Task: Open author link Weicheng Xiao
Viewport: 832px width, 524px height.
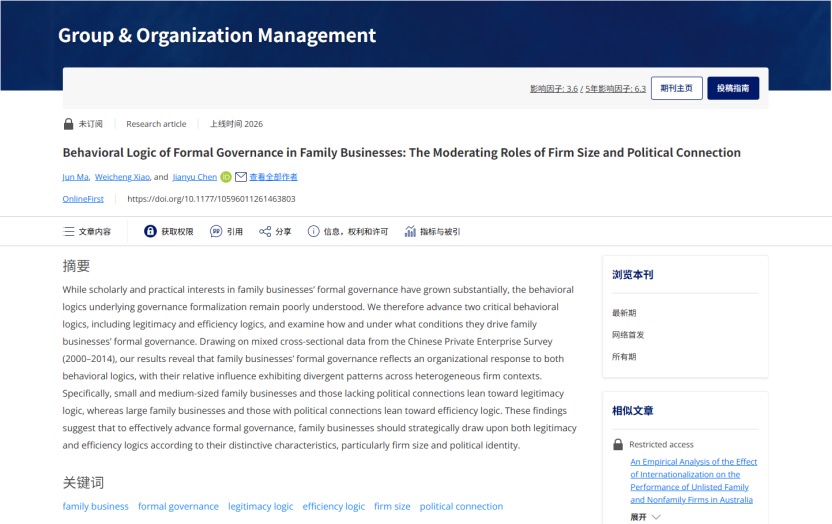Action: 123,177
